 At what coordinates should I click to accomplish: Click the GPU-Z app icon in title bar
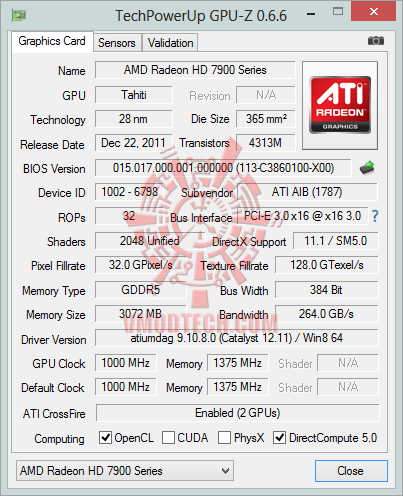19,15
